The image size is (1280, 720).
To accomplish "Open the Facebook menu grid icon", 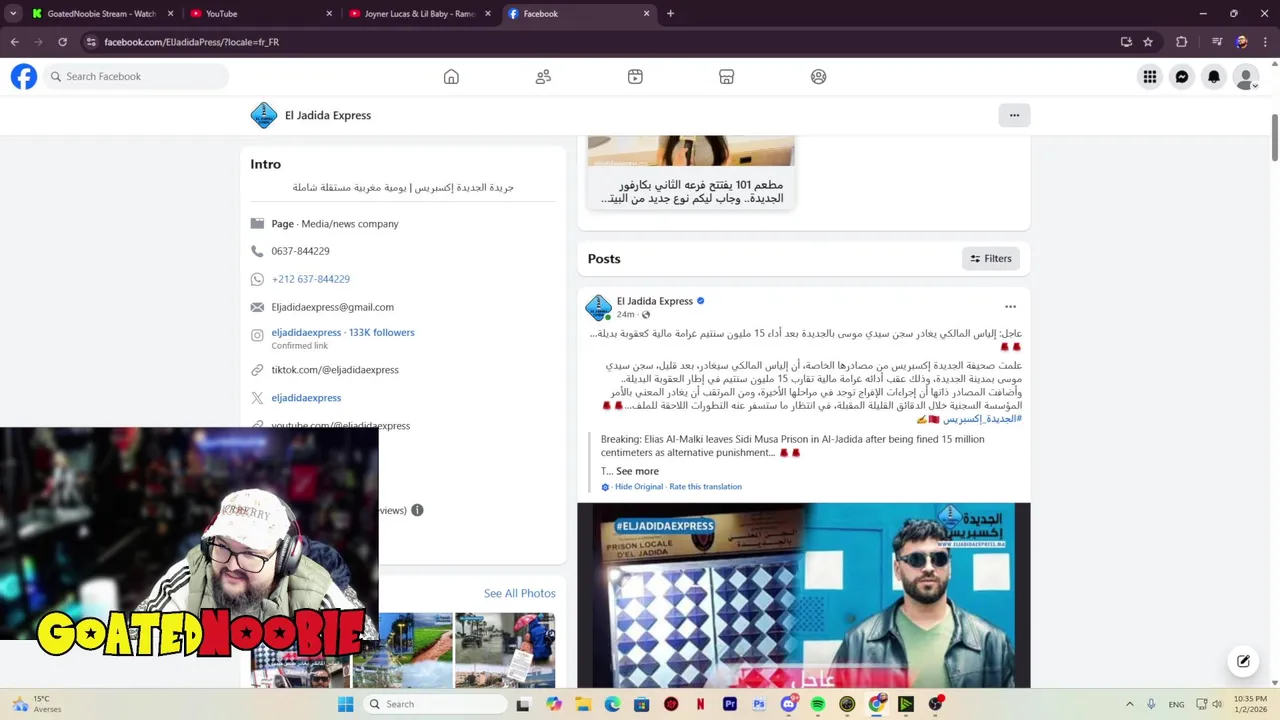I will pyautogui.click(x=1150, y=76).
